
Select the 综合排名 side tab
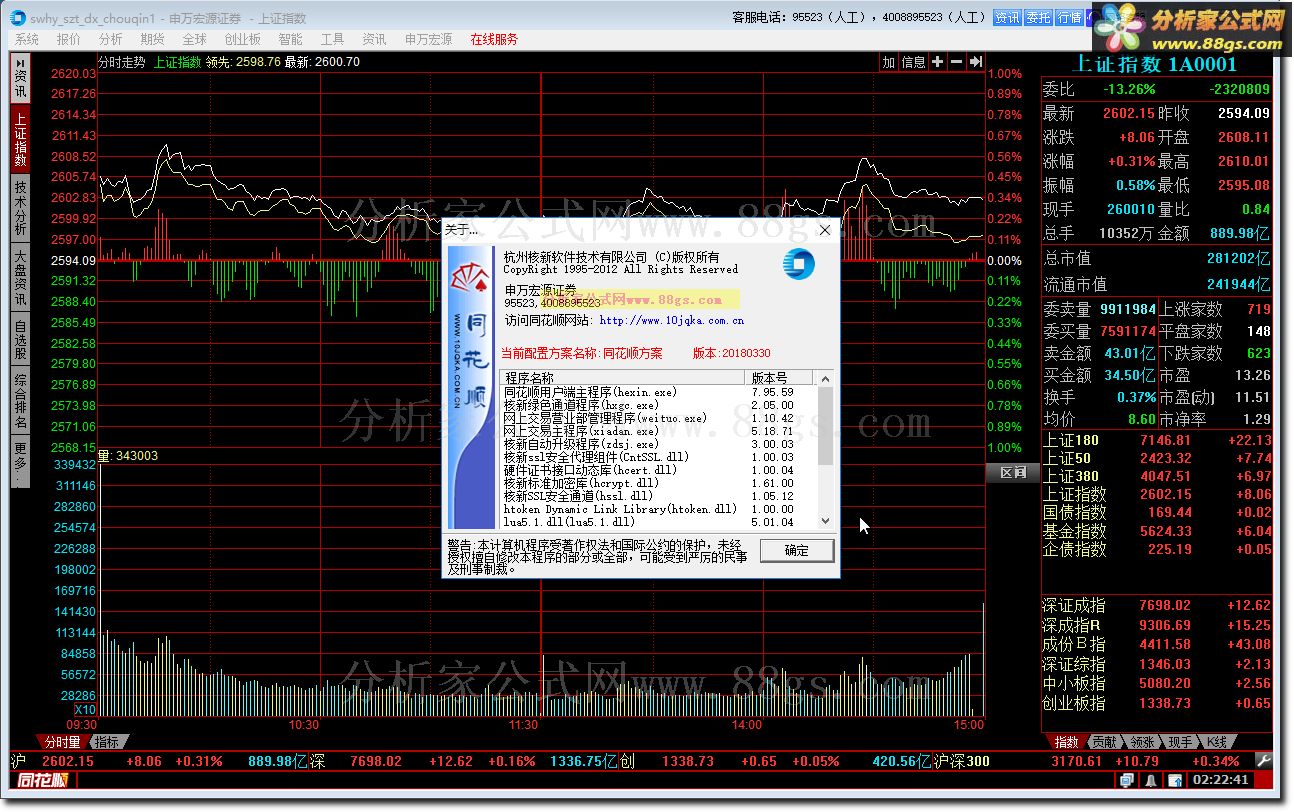[x=20, y=402]
